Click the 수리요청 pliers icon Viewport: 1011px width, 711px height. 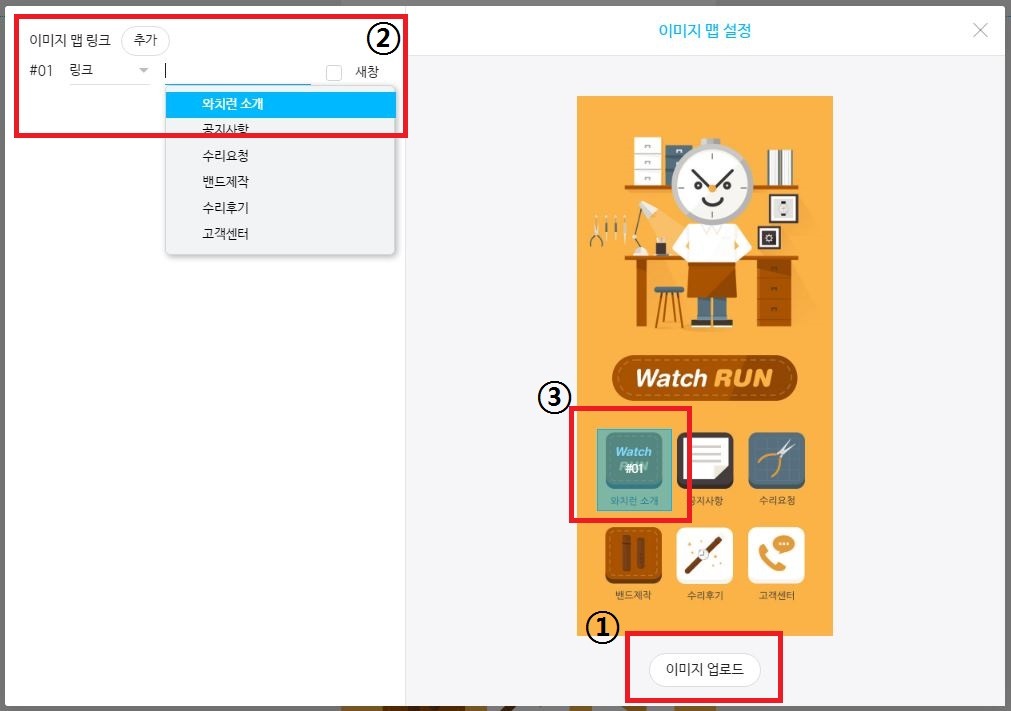(776, 460)
